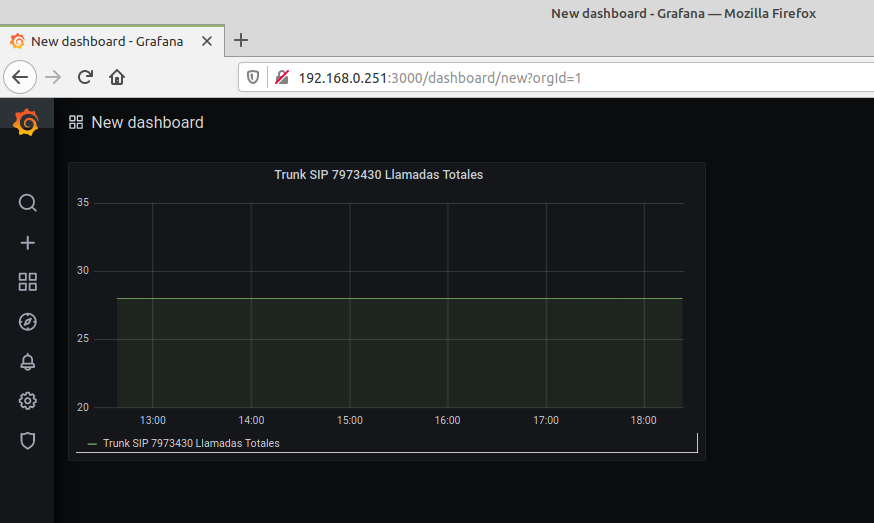
Task: Go back with the browser back arrow
Action: coord(22,77)
